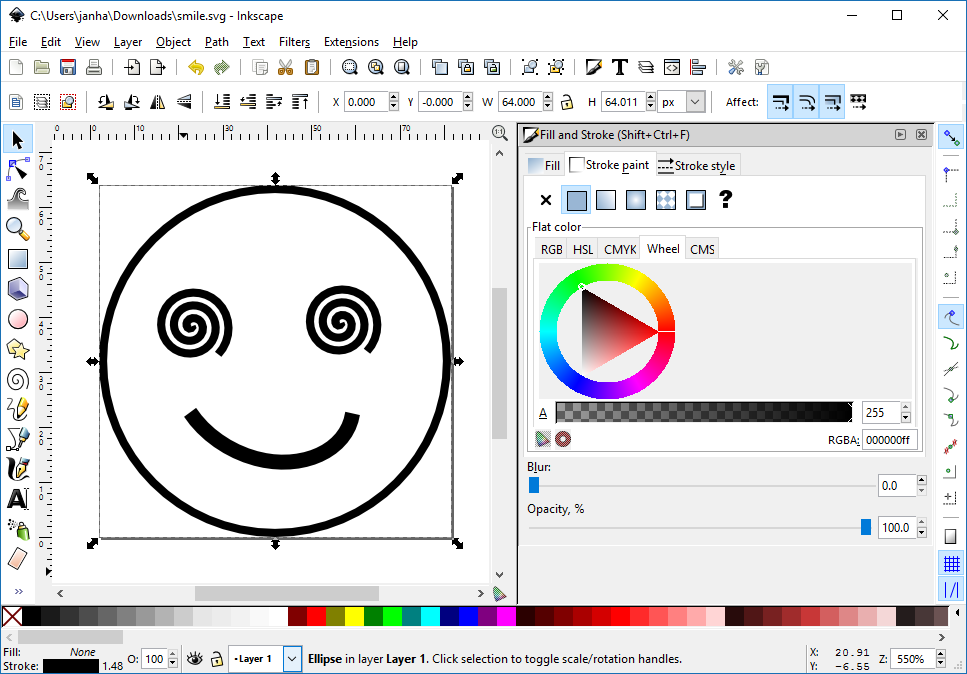Open the units dropdown showing px

[x=680, y=101]
